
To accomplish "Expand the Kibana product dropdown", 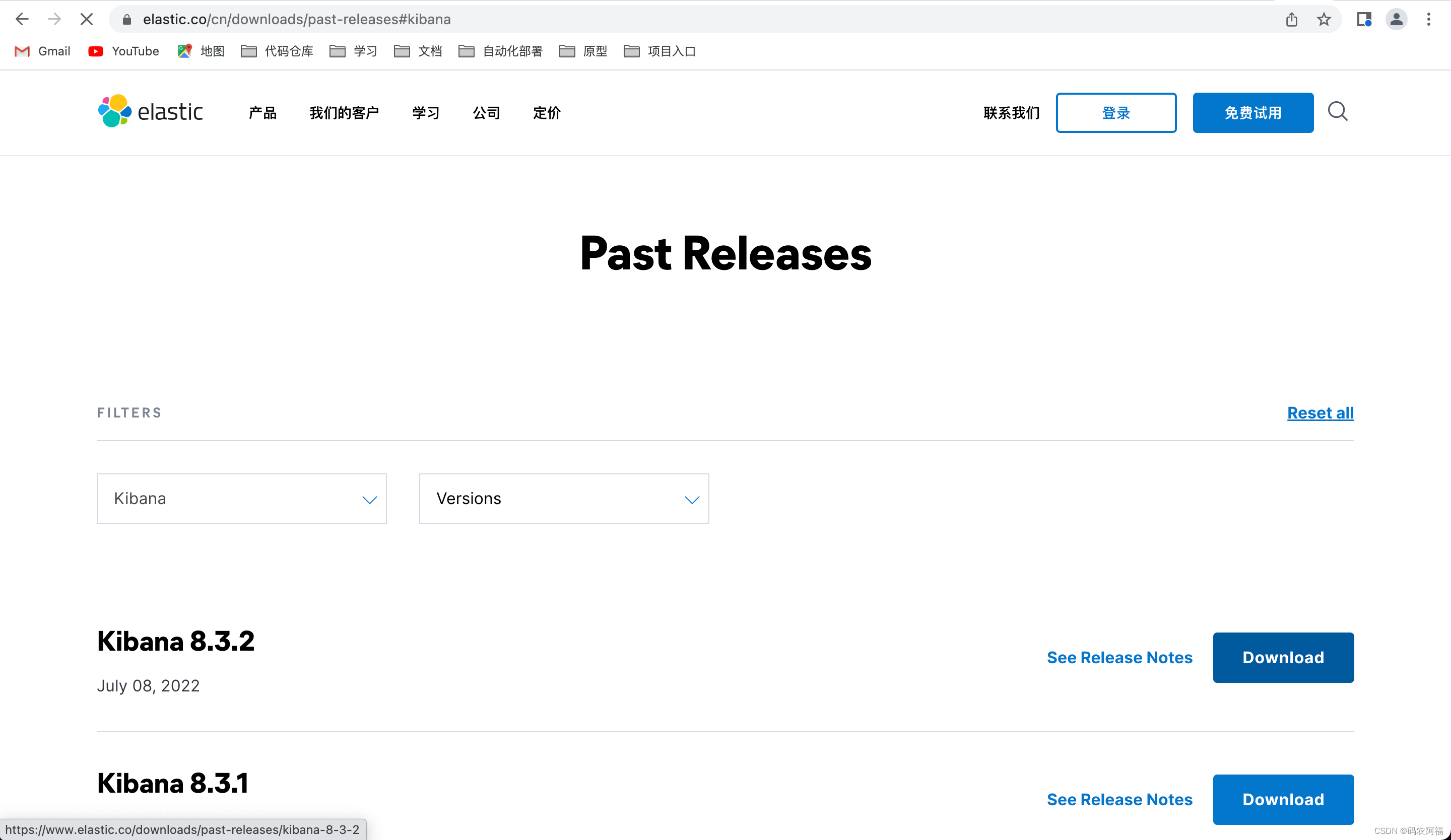I will pos(242,498).
